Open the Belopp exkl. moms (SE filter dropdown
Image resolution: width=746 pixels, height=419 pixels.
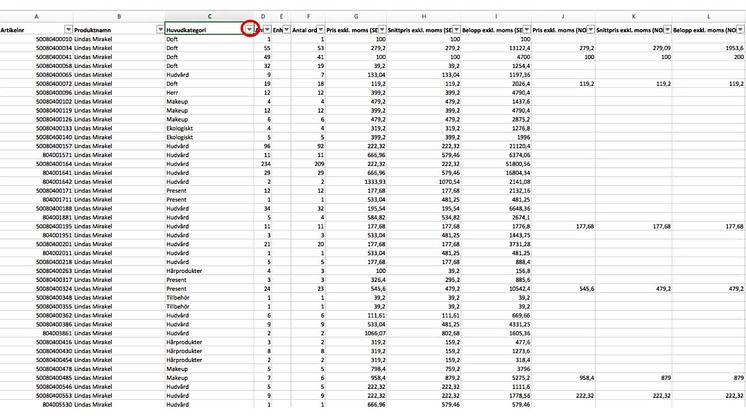click(527, 29)
